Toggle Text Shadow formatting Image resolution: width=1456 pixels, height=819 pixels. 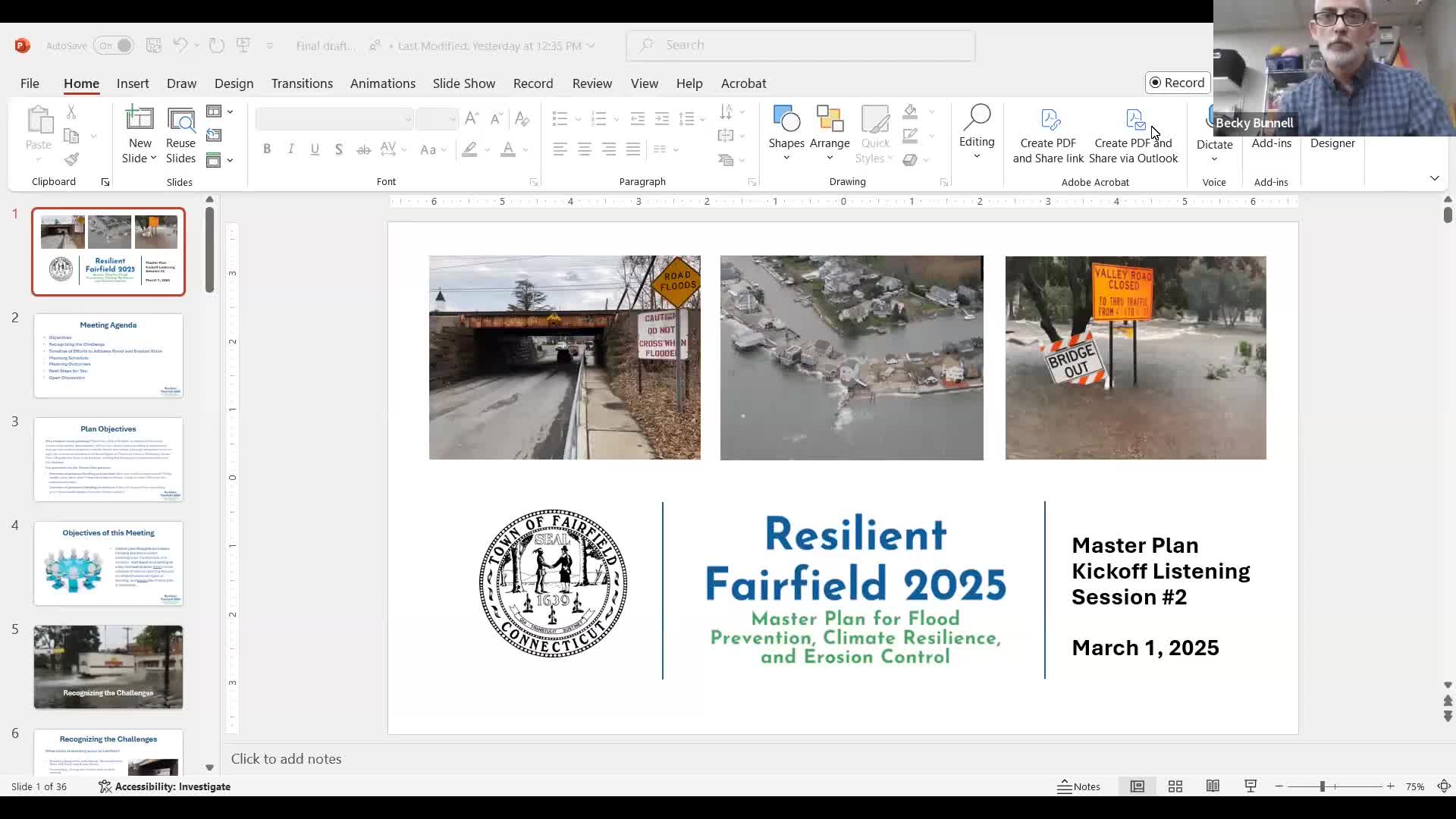339,149
